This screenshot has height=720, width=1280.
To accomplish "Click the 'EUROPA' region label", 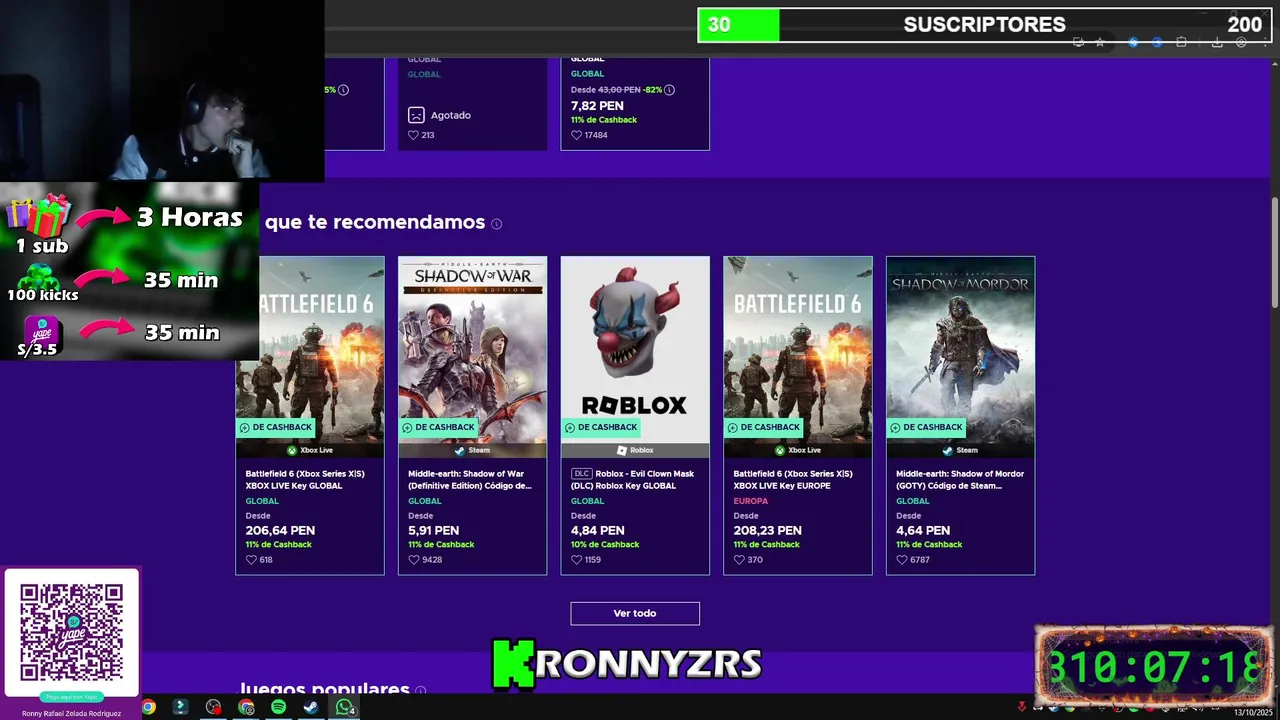I will [x=751, y=501].
